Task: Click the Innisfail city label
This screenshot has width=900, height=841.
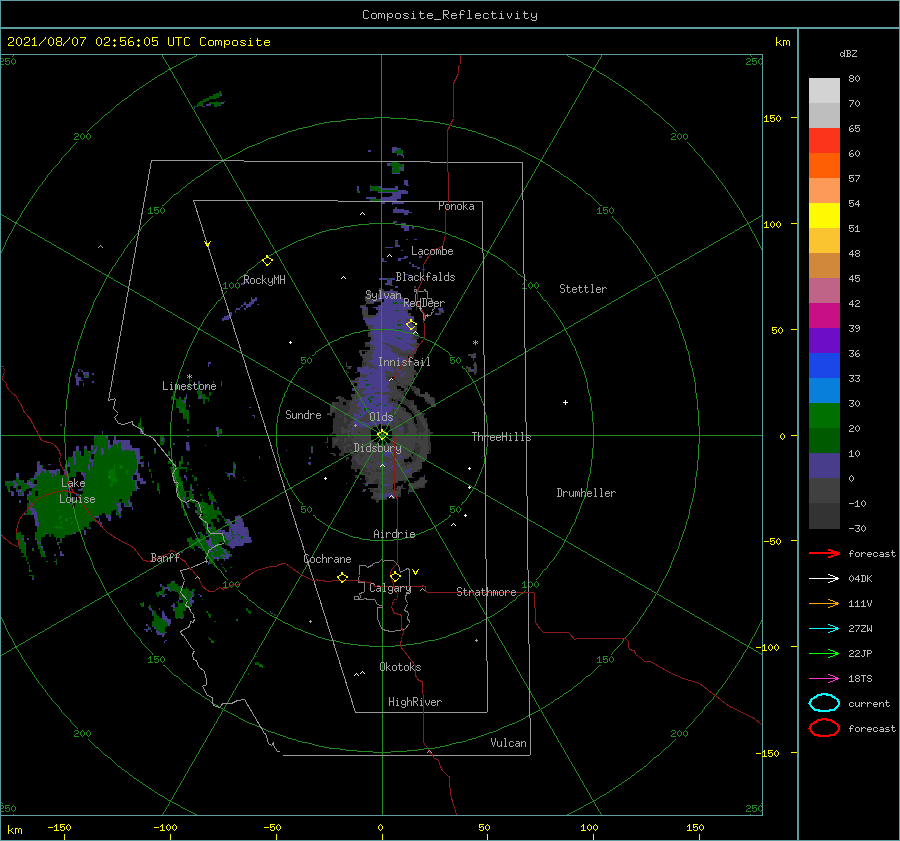Action: point(404,362)
